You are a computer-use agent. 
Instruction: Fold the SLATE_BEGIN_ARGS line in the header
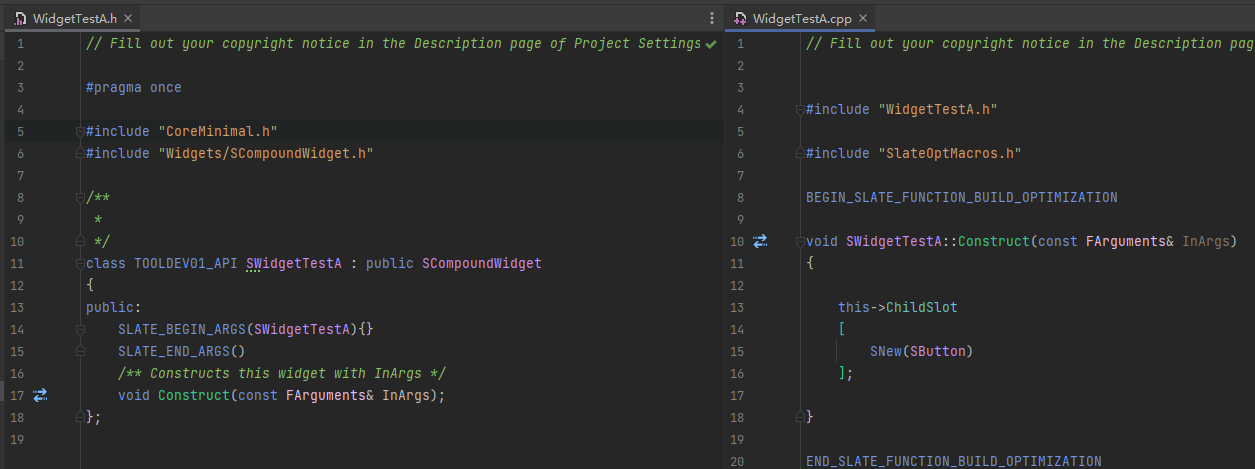click(x=80, y=329)
